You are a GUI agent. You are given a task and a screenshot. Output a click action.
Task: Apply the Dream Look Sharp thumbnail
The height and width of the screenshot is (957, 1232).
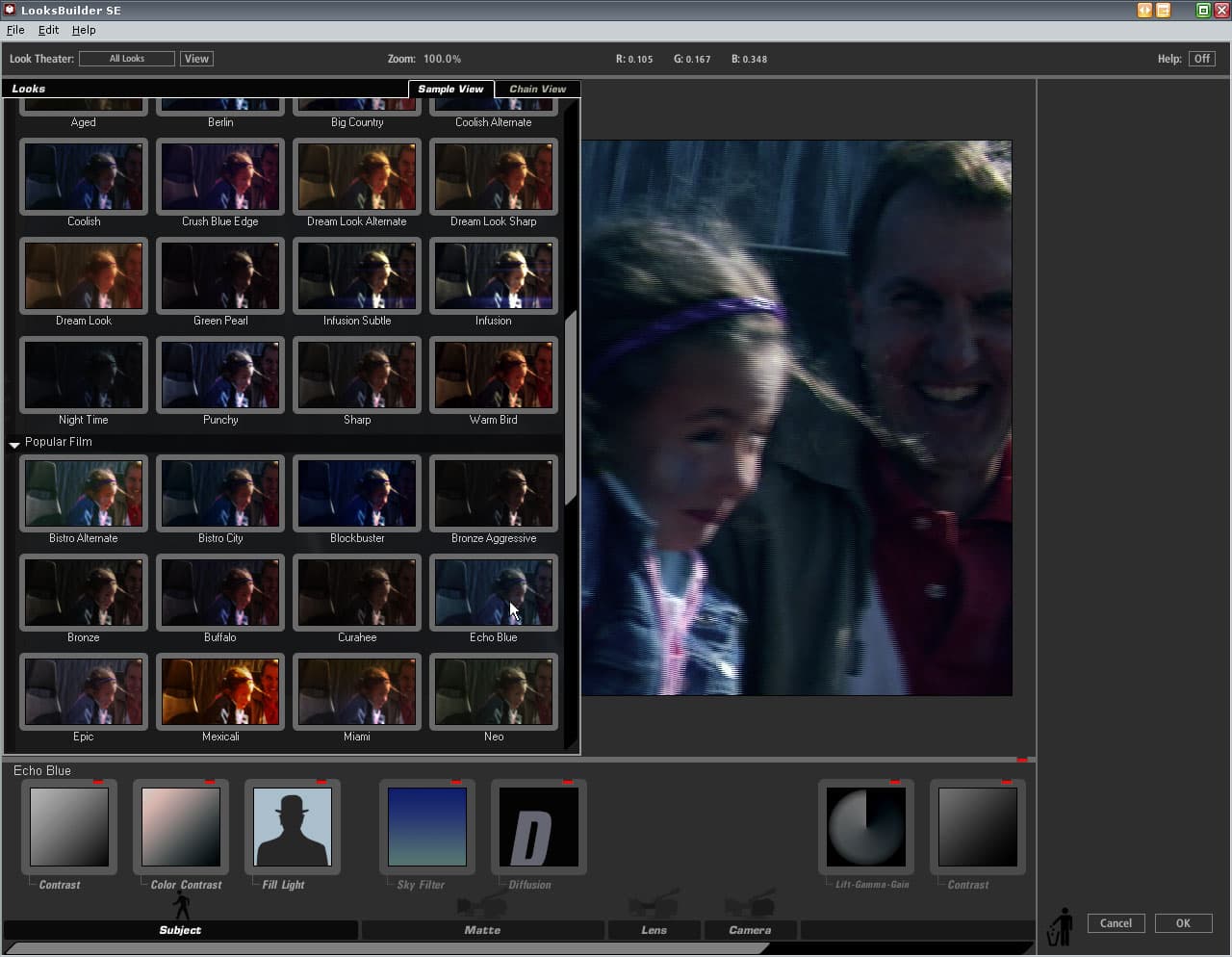click(494, 177)
